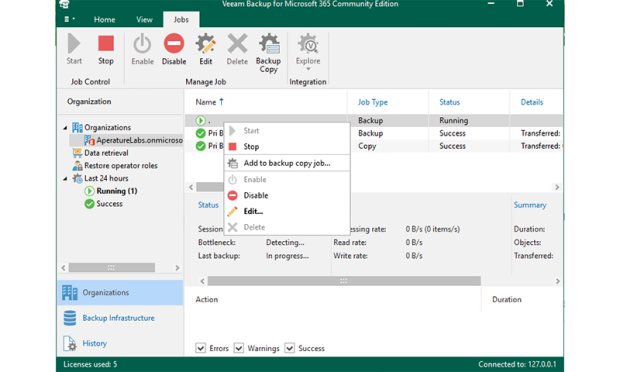
Task: Click the red Stop icon in the ribbon
Action: (106, 43)
